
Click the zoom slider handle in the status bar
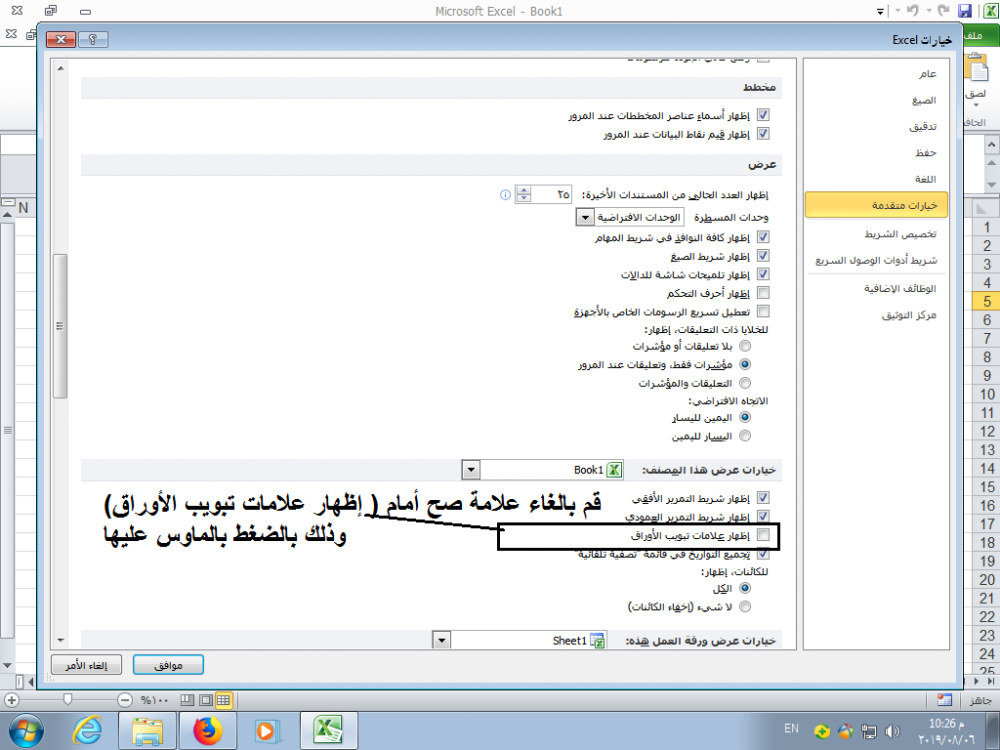click(x=67, y=700)
